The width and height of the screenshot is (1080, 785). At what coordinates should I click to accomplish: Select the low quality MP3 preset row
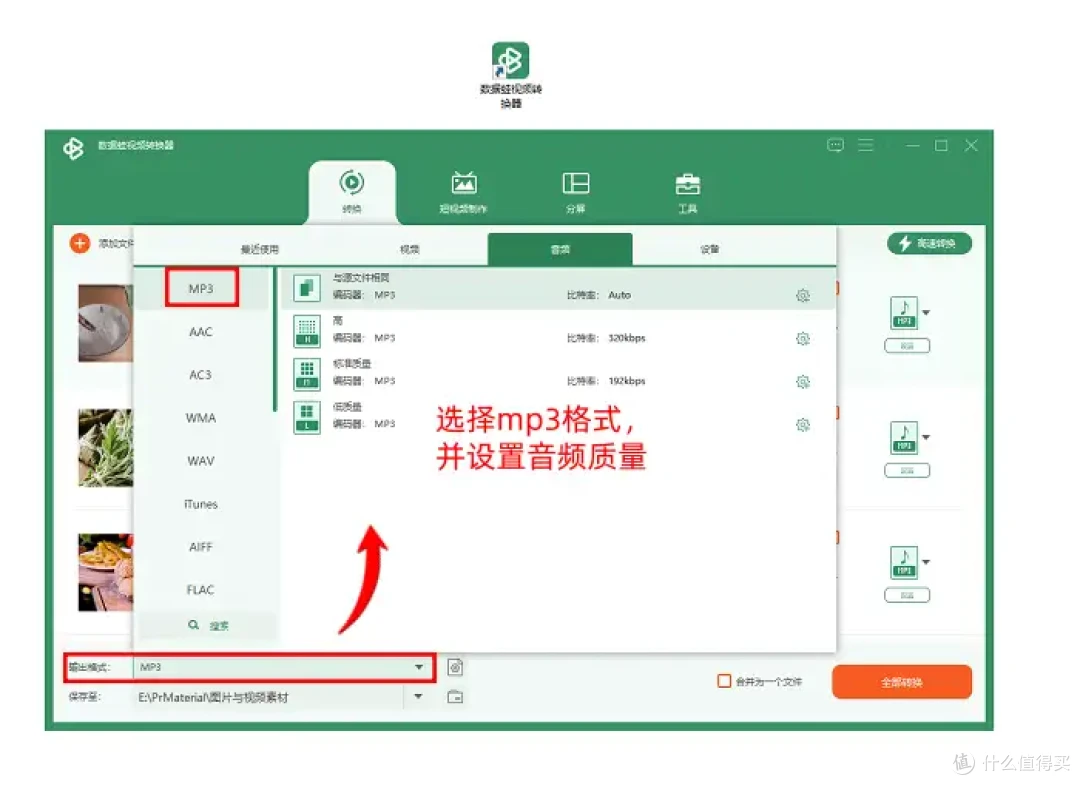coord(559,417)
